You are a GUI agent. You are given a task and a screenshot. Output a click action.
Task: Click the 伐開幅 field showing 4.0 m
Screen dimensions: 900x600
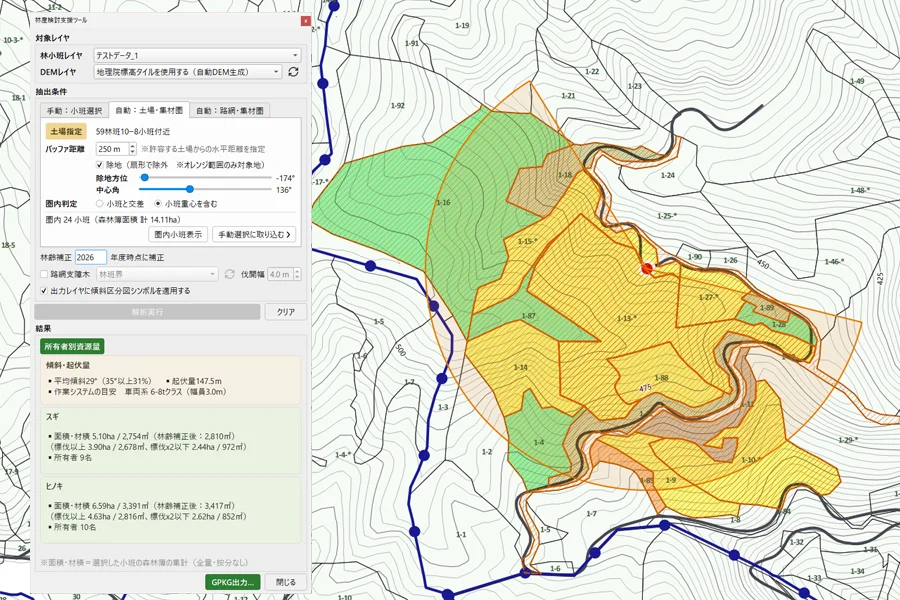(x=281, y=274)
